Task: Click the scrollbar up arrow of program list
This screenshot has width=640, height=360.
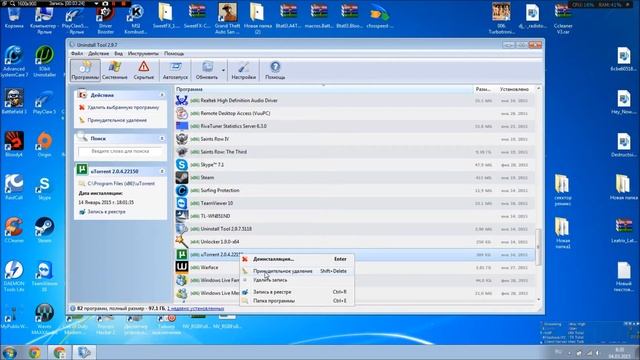Action: pyautogui.click(x=539, y=89)
